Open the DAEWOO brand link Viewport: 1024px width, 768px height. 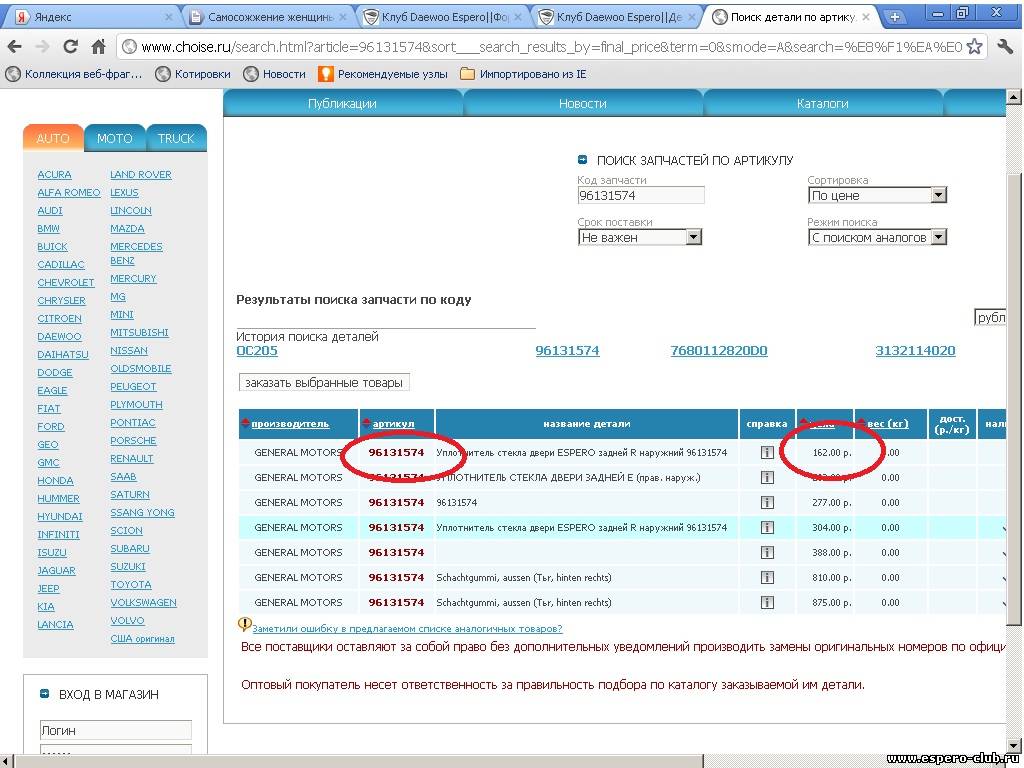point(59,336)
